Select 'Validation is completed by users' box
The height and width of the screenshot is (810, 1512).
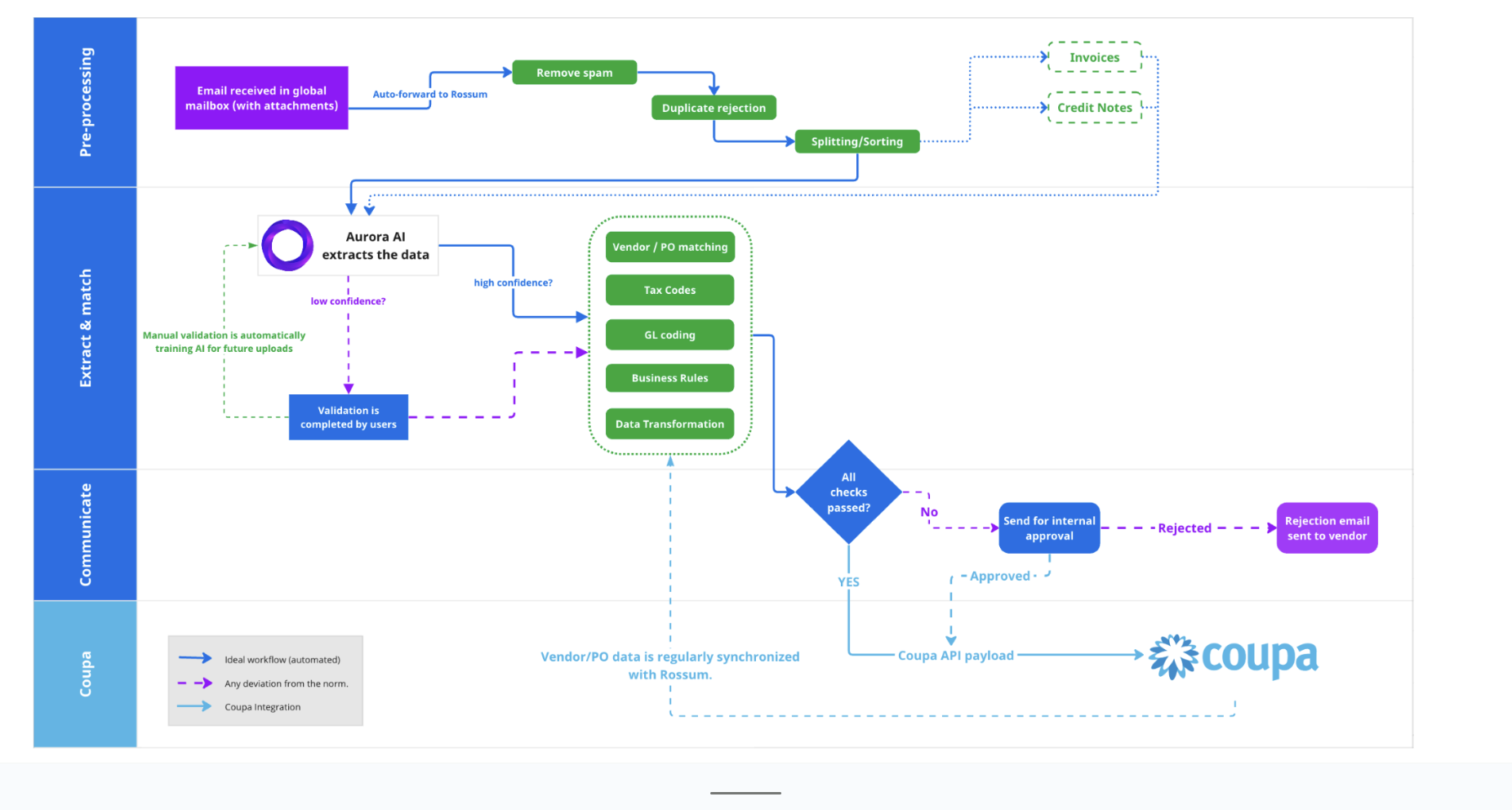coord(349,417)
